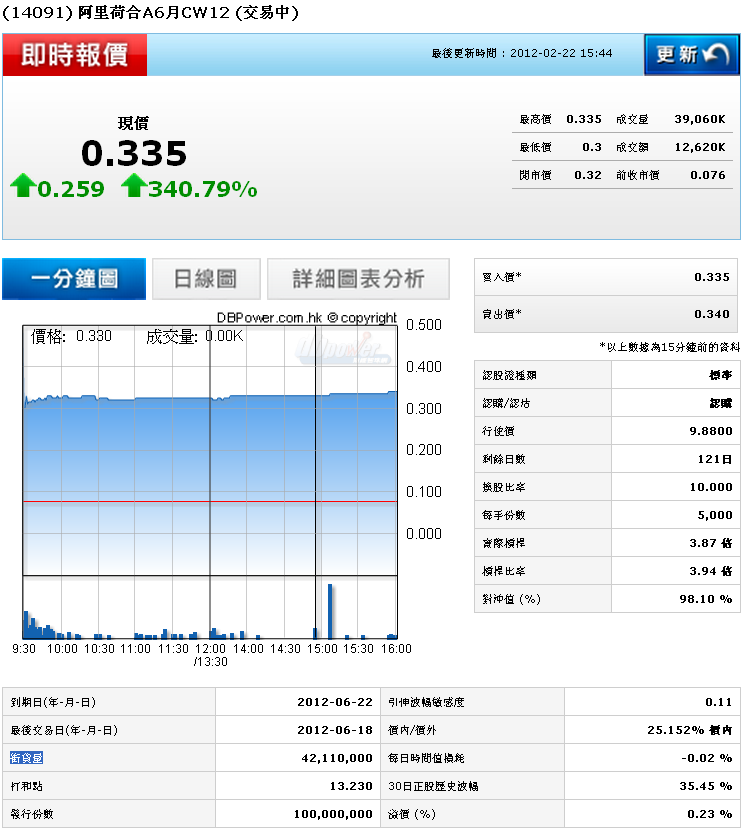
Task: Switch to the 一分鐘圖 chart tab
Action: pyautogui.click(x=74, y=279)
